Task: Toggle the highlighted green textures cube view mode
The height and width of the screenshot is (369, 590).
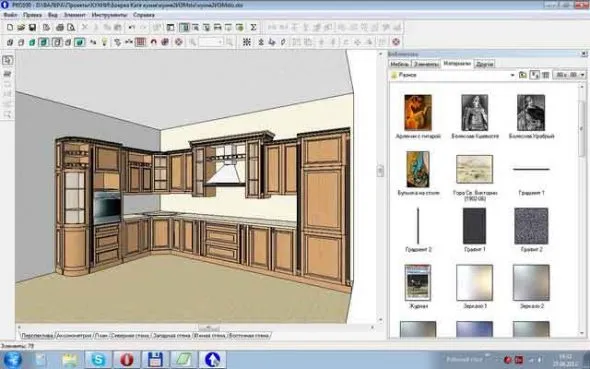Action: pos(44,42)
